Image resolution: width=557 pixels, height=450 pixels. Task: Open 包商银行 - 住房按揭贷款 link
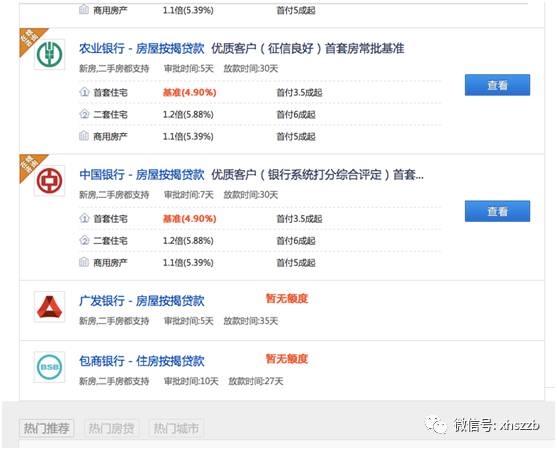[x=142, y=361]
